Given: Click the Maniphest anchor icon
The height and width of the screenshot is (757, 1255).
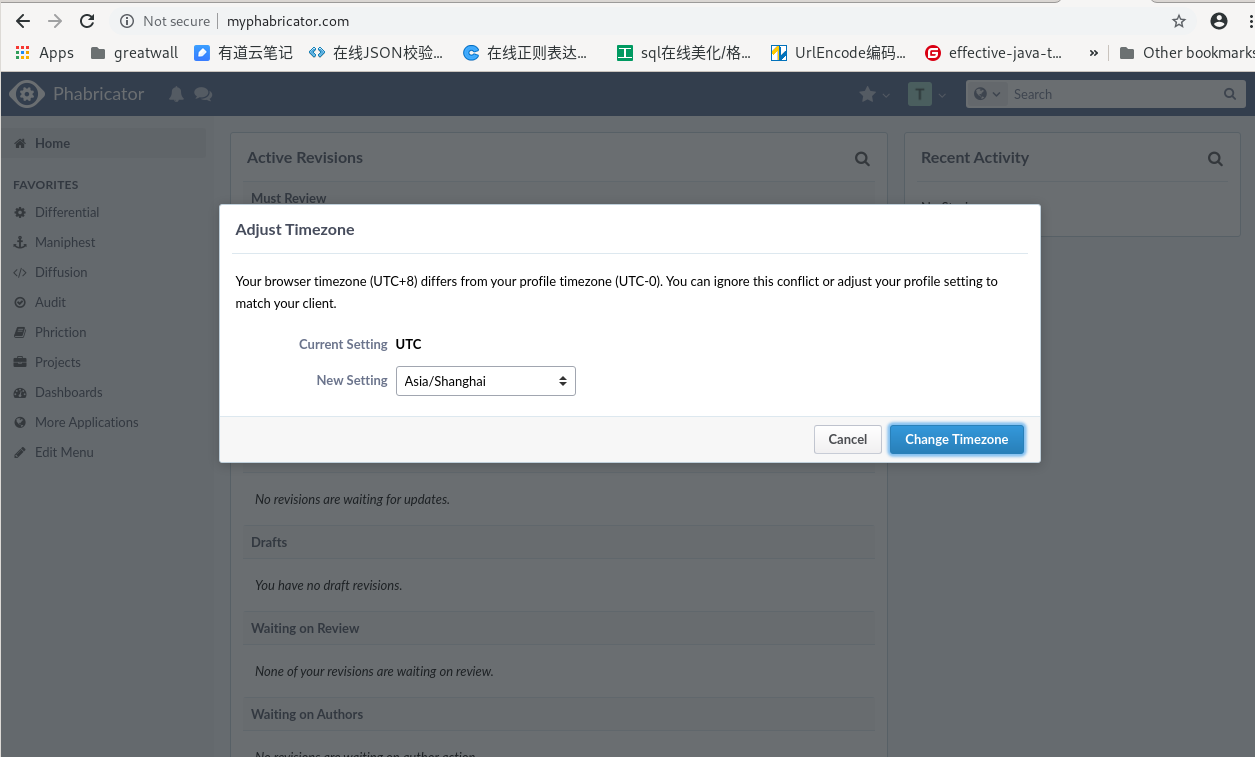Looking at the screenshot, I should coord(22,242).
